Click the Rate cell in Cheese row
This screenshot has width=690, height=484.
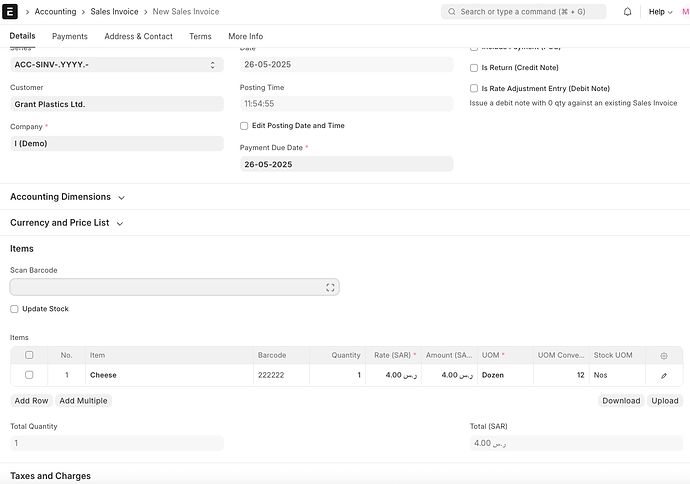click(x=393, y=375)
